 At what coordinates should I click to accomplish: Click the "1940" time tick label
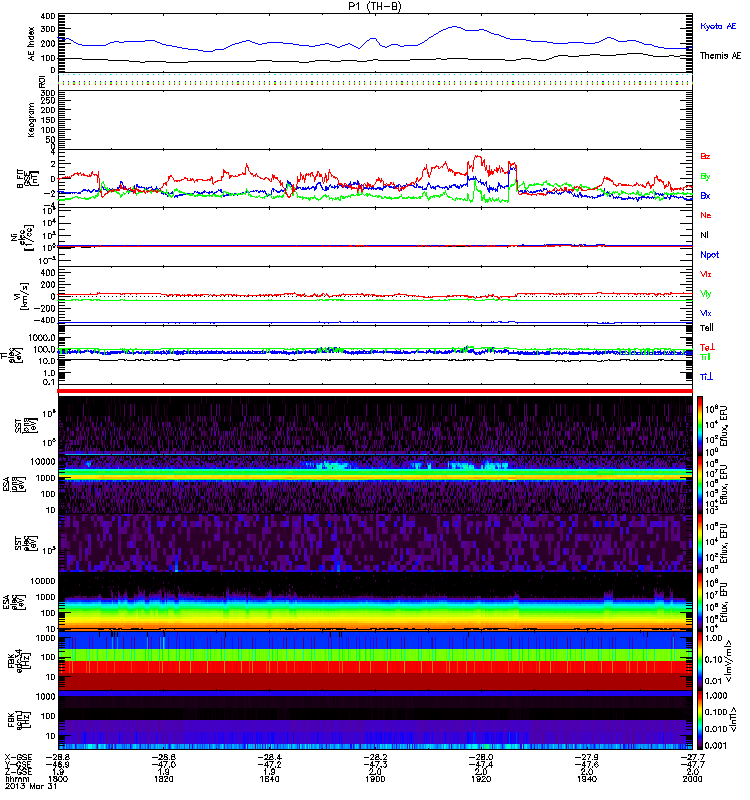pos(586,779)
